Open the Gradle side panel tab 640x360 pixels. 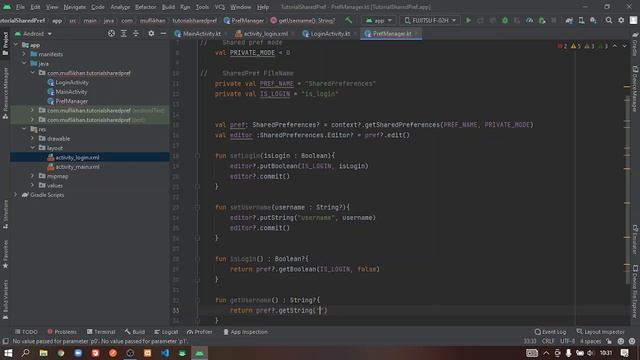point(635,44)
